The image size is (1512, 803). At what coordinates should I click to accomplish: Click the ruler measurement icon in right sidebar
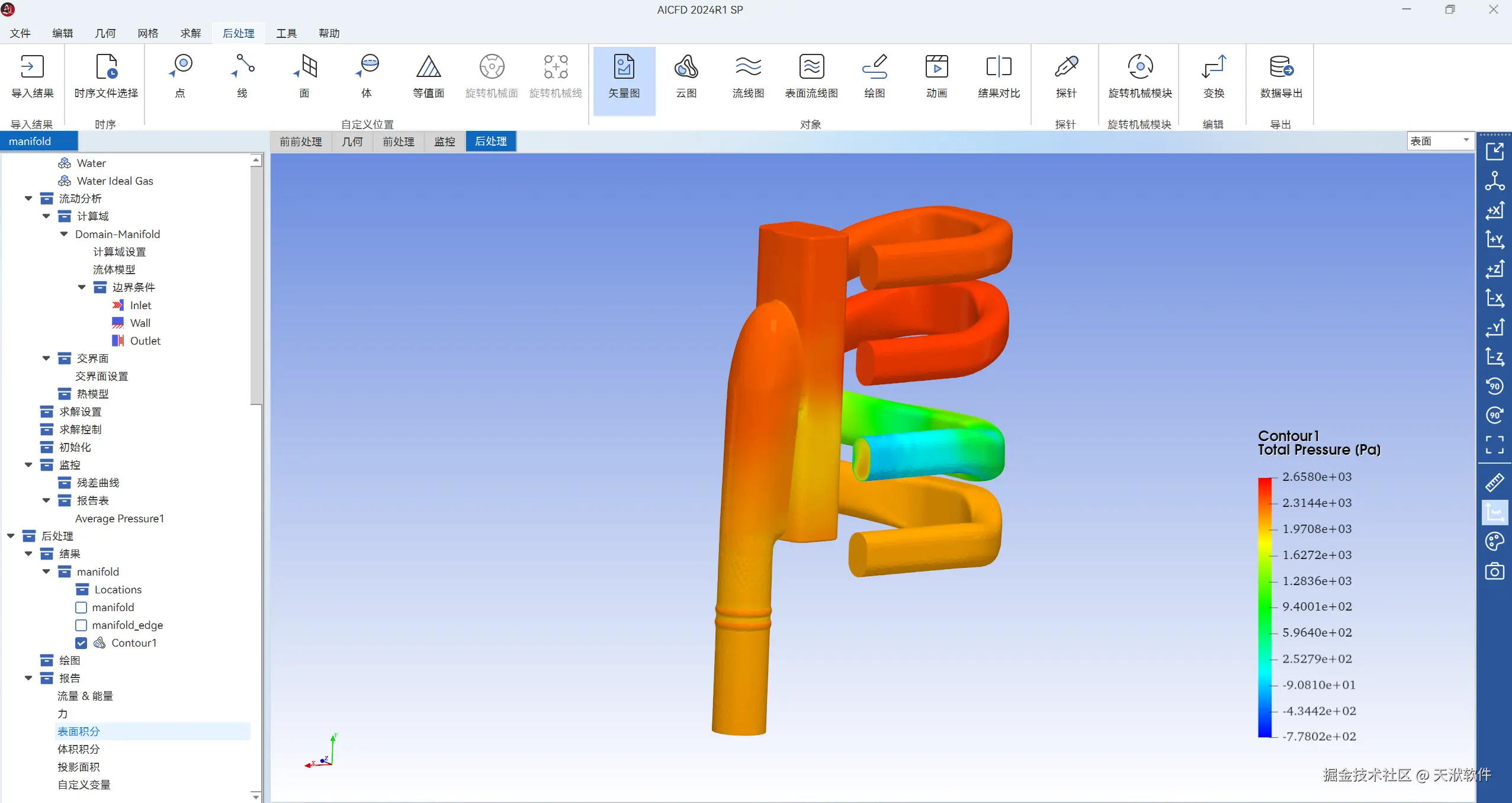1494,483
